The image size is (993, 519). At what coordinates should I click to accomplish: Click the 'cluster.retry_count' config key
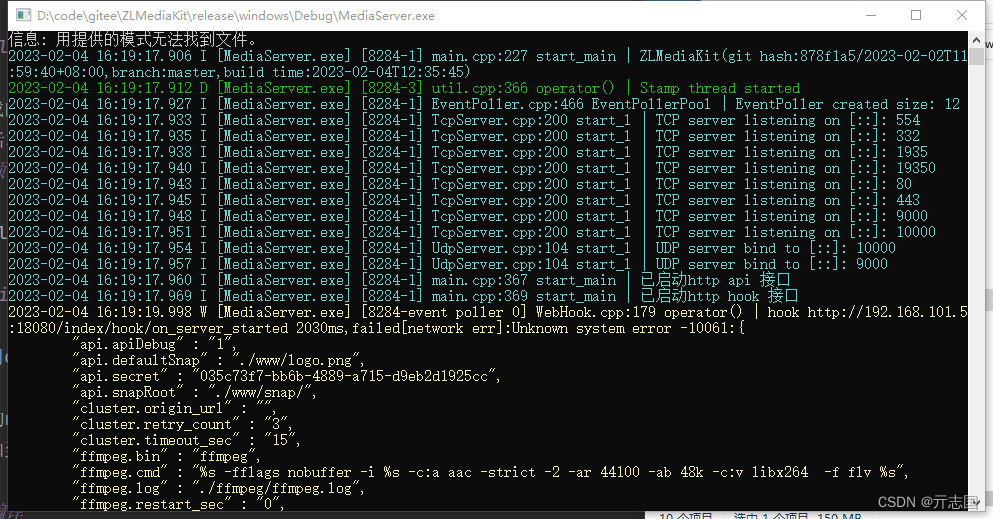click(156, 424)
